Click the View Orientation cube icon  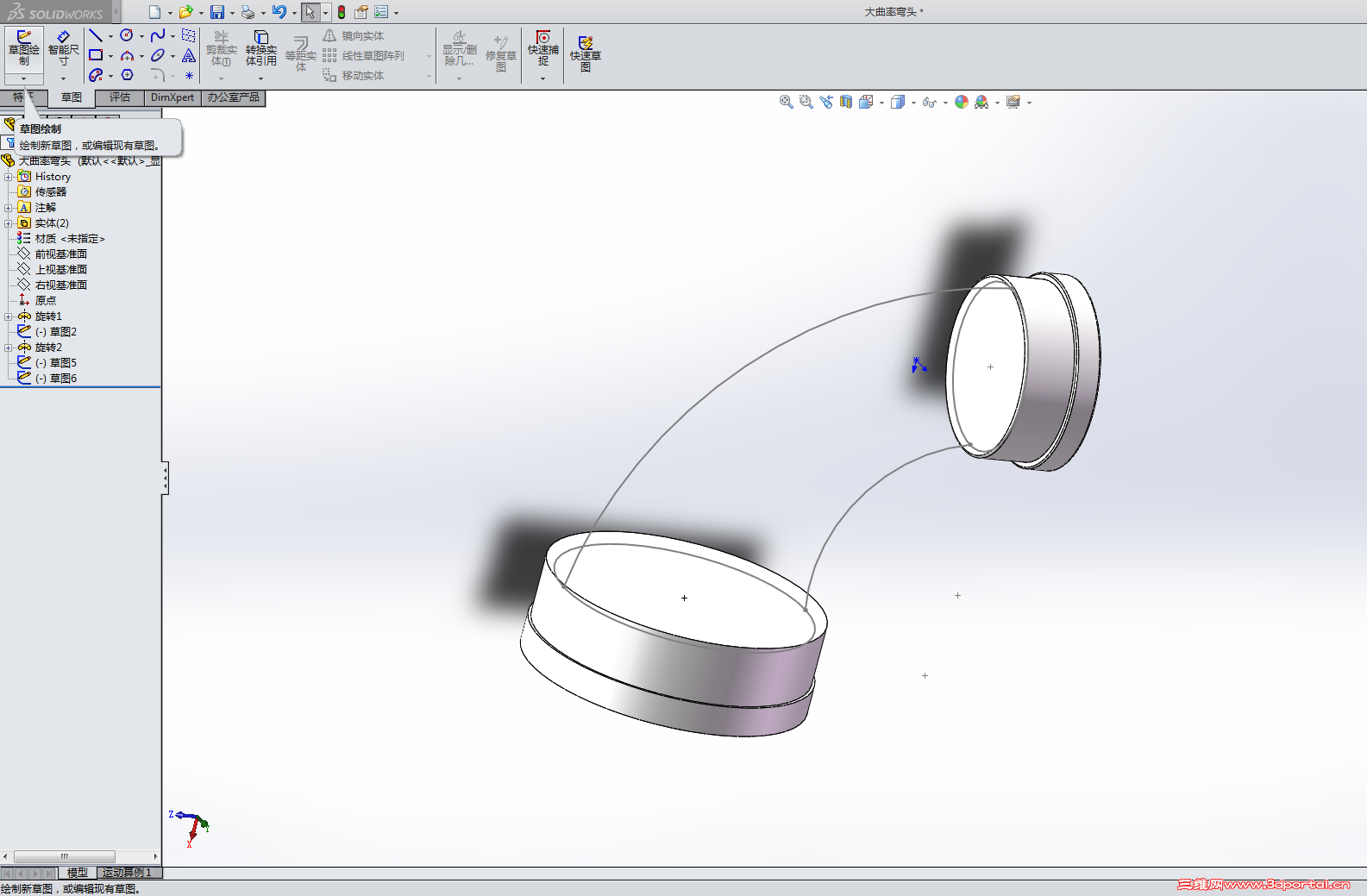[x=866, y=102]
